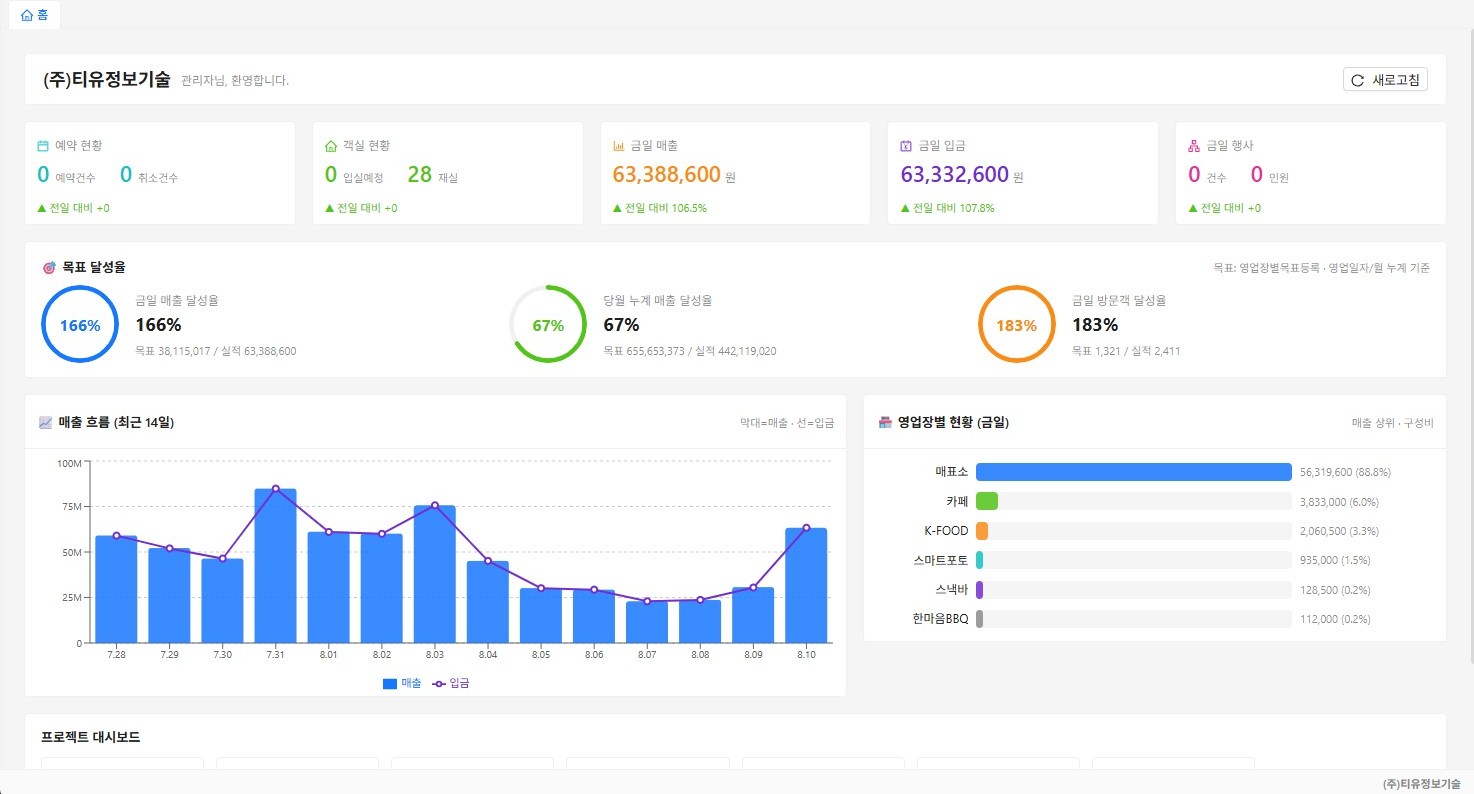Click the 0 예약건수 count
1474x794 pixels.
pos(43,175)
